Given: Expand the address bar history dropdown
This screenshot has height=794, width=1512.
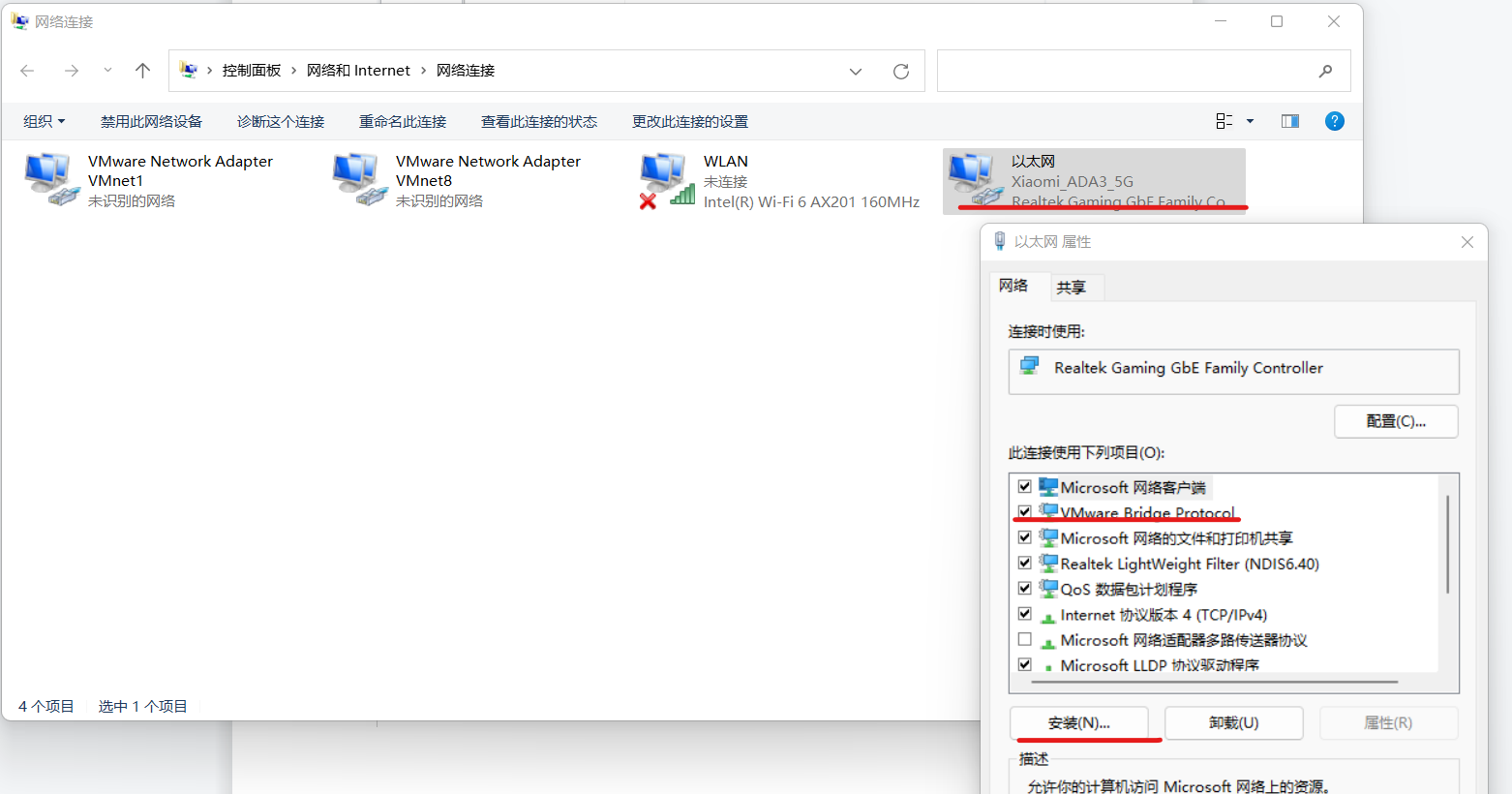Looking at the screenshot, I should 856,71.
